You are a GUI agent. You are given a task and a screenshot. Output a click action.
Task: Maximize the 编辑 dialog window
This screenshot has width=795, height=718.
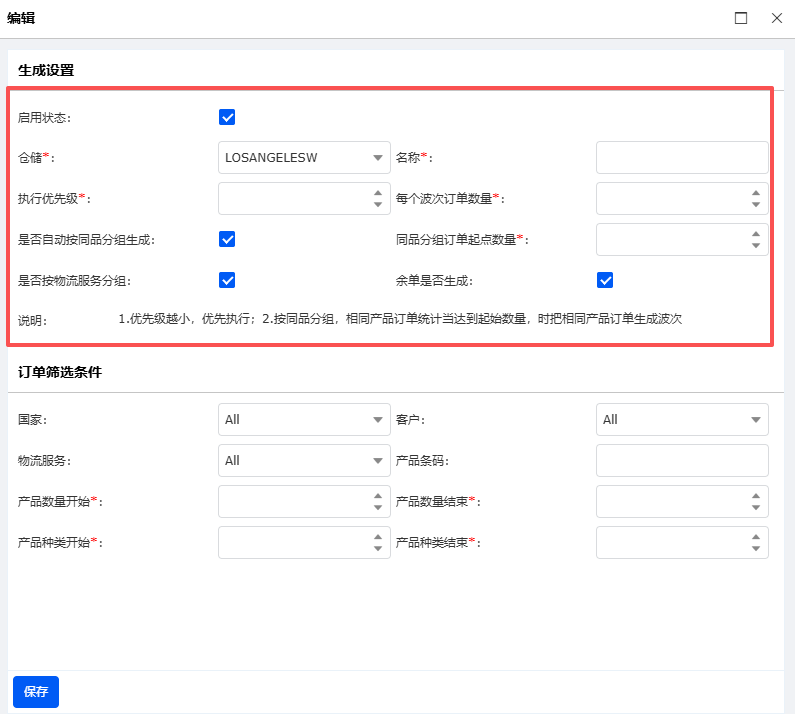pos(741,18)
